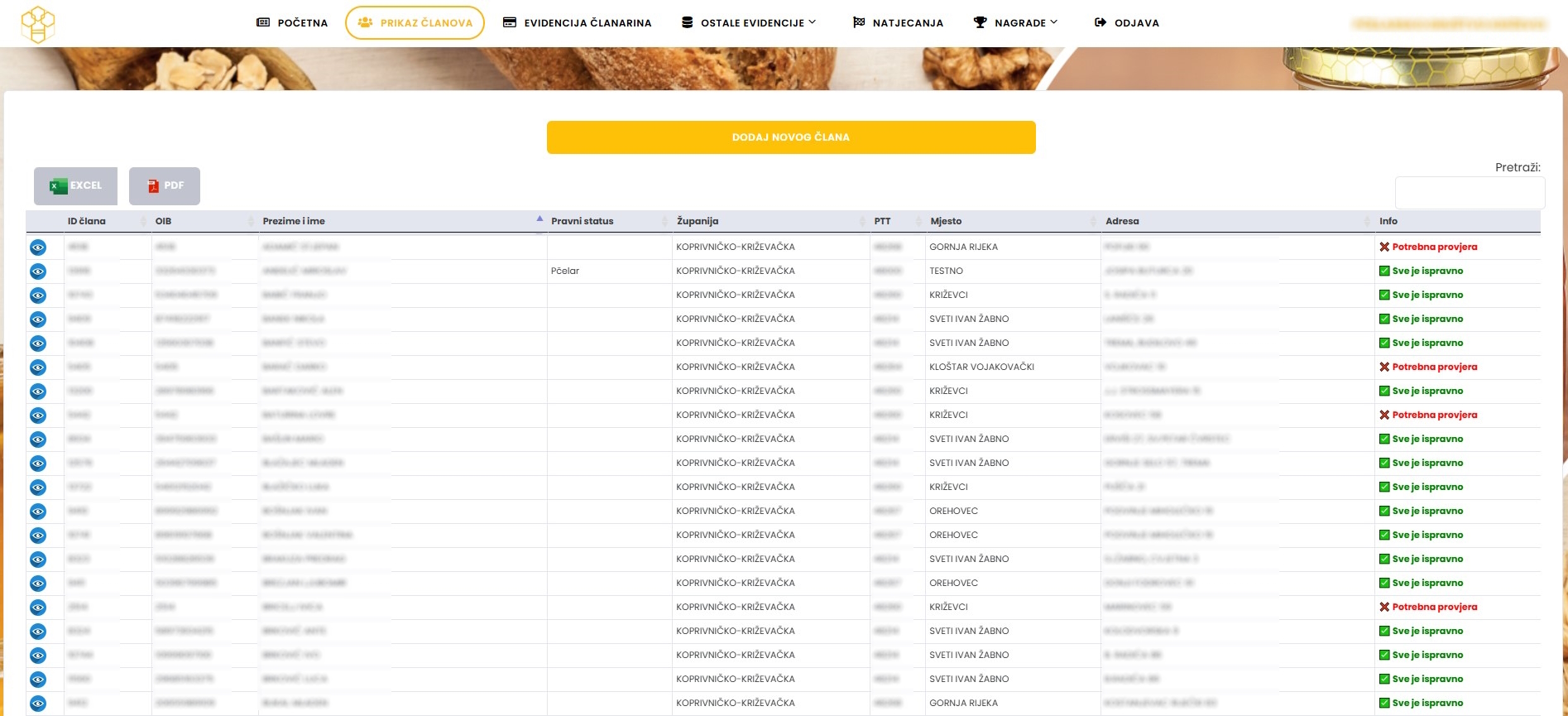The width and height of the screenshot is (1568, 716).
Task: Click the honeycomb logo icon
Action: click(x=37, y=24)
